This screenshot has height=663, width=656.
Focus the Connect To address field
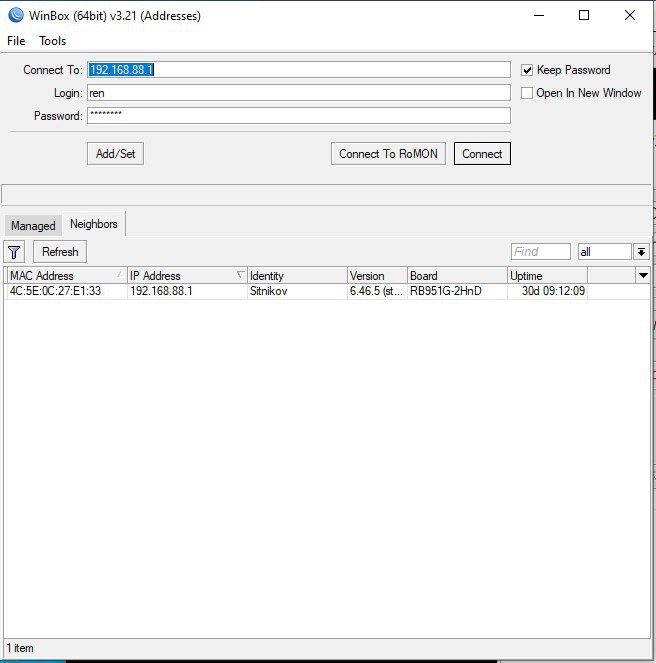299,70
